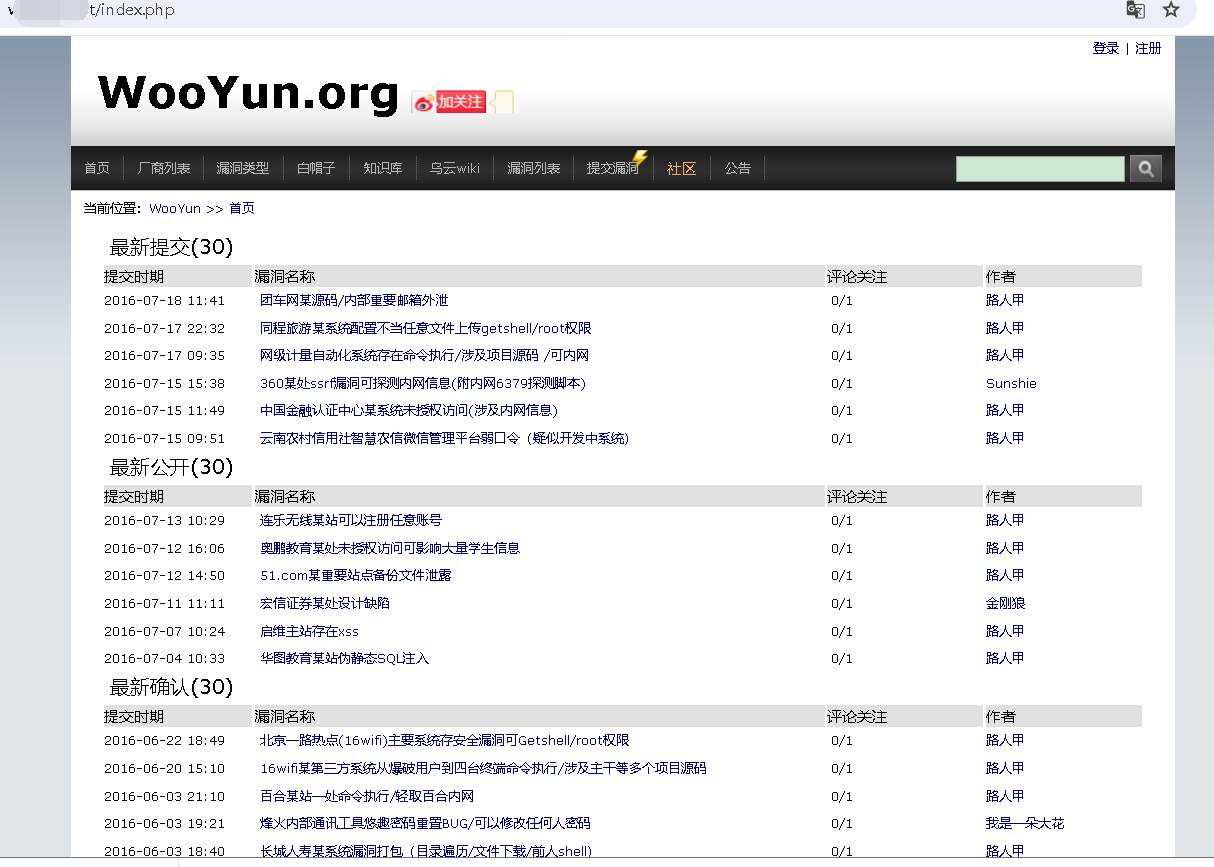
Task: Open the 漏洞类型 navigation item
Action: point(243,169)
